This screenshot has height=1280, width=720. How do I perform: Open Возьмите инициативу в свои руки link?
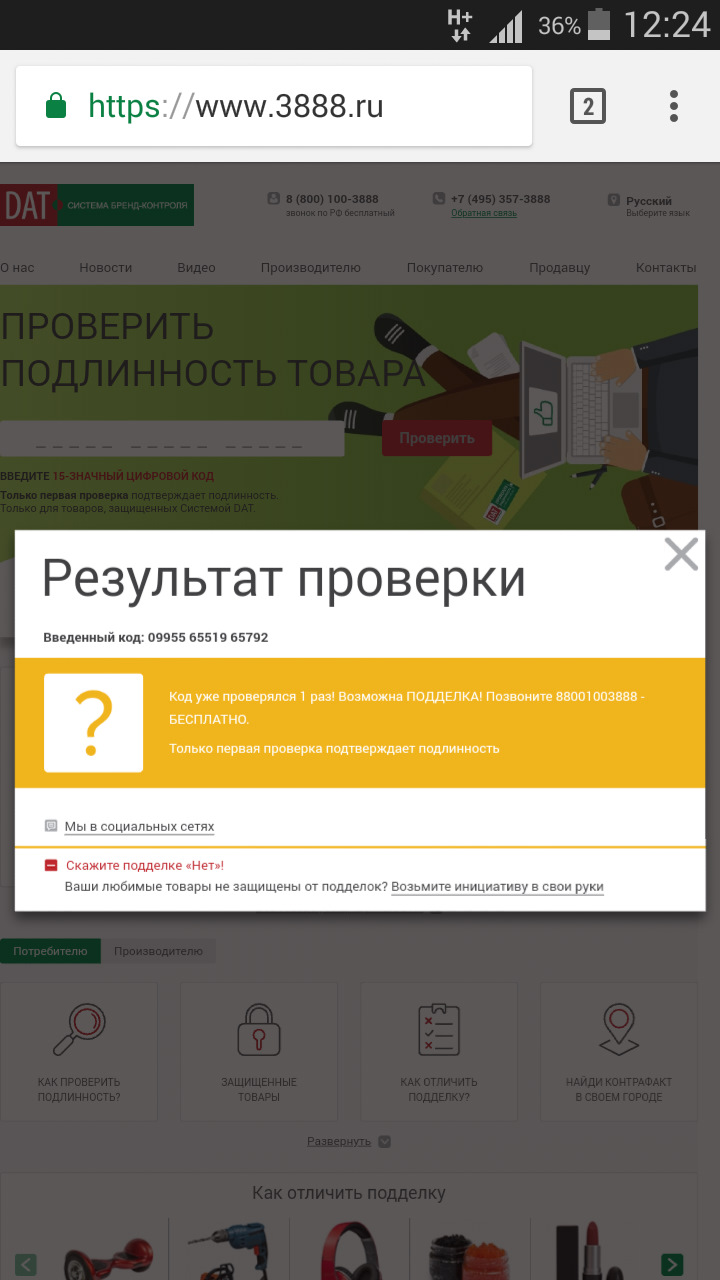click(x=497, y=887)
